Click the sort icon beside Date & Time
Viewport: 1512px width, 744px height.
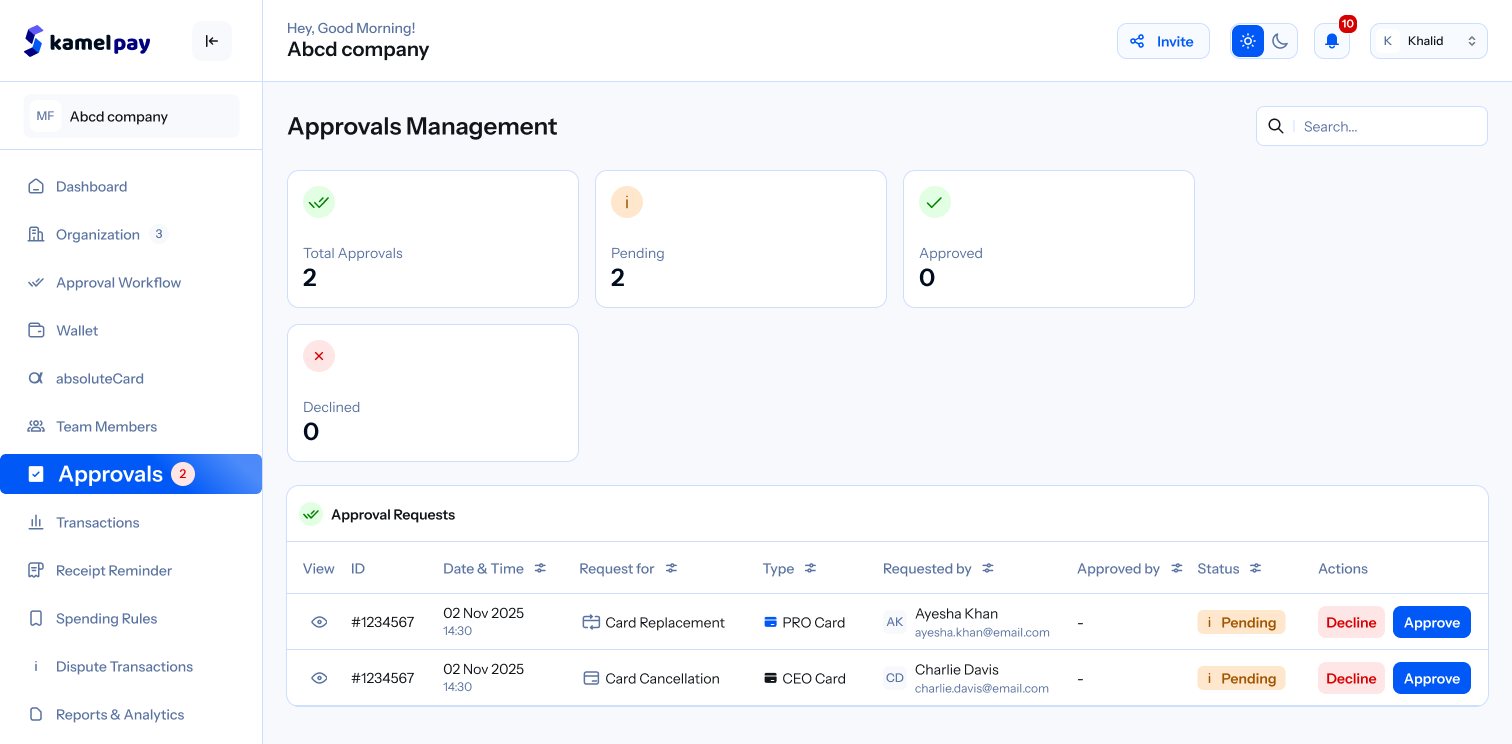(x=540, y=568)
